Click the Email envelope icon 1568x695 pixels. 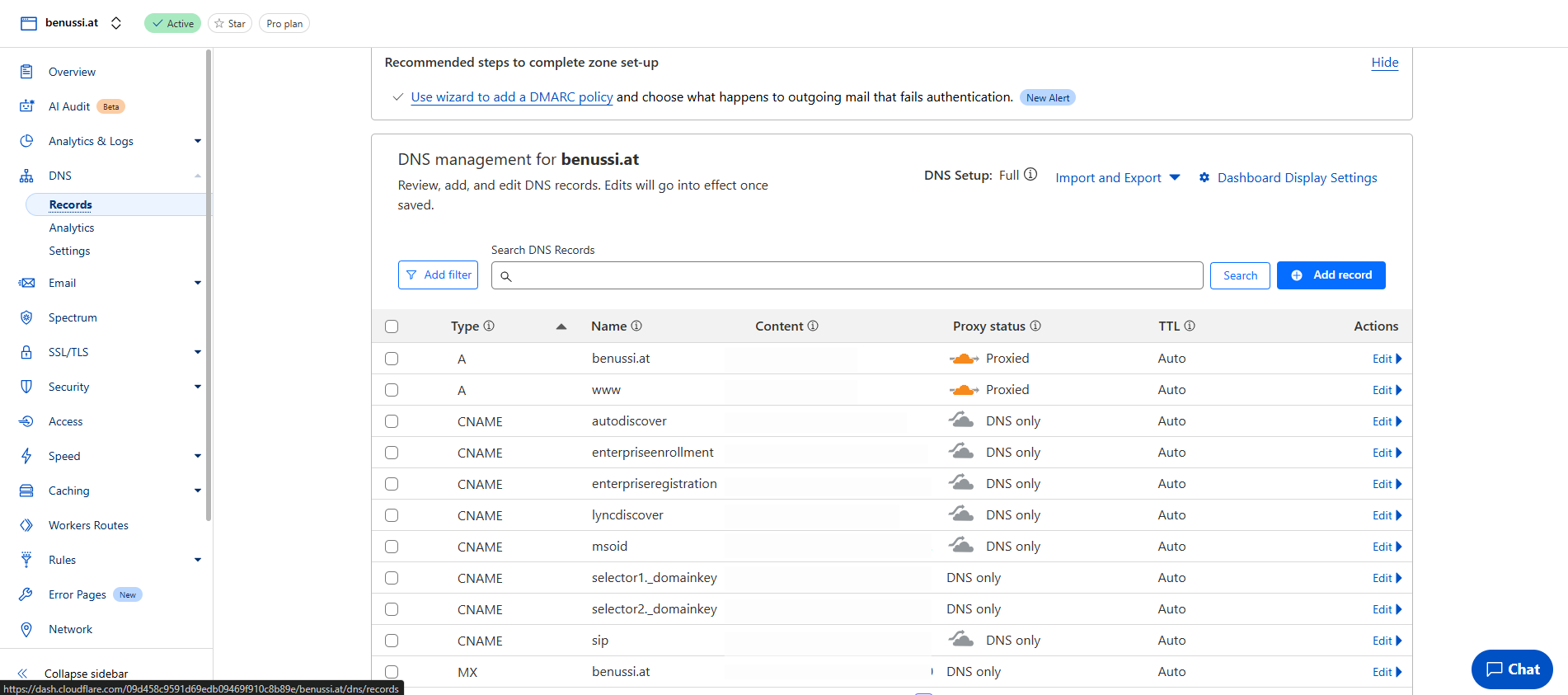click(x=26, y=283)
